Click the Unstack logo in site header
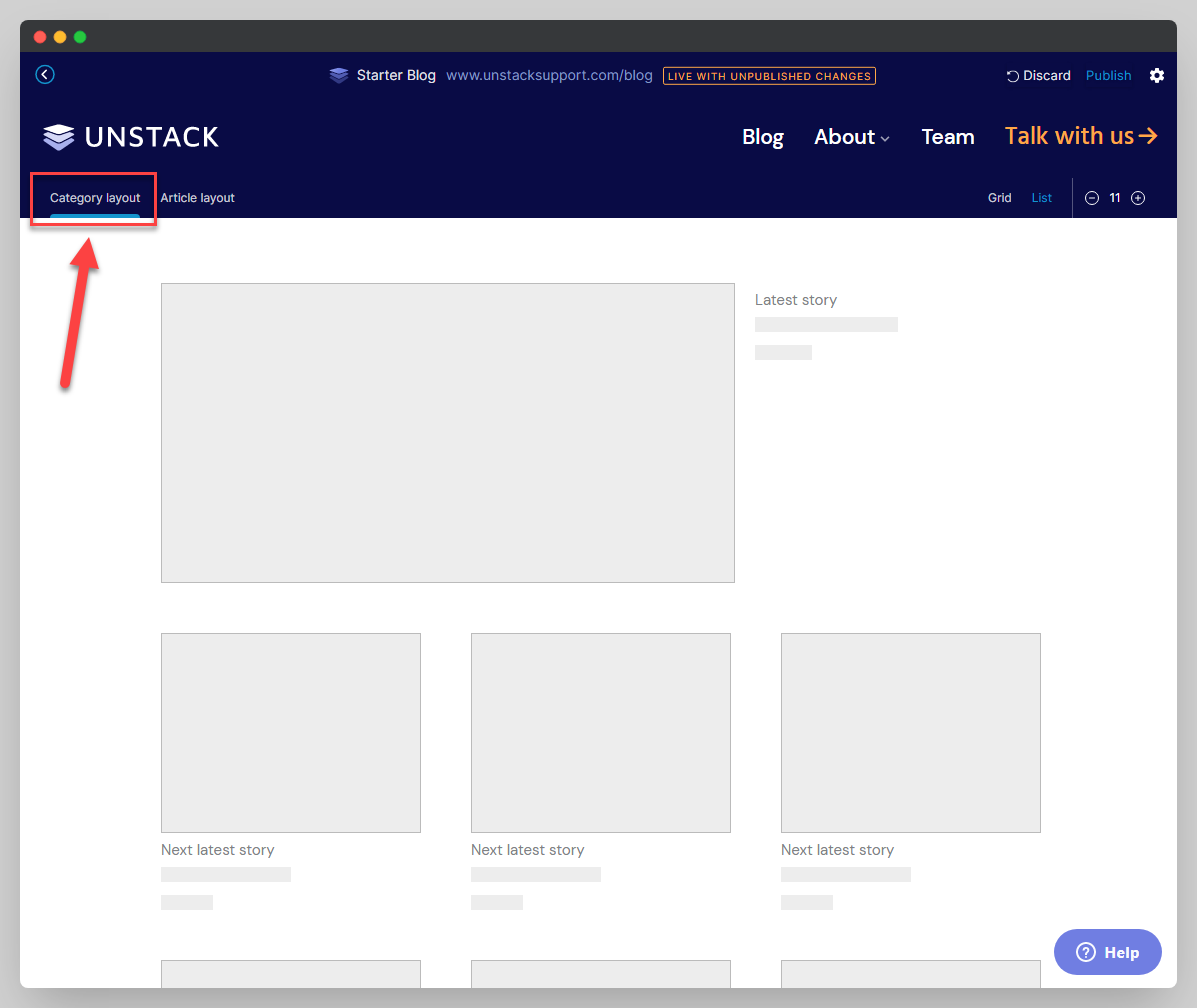Screen dimensions: 1197x1008 (131, 137)
